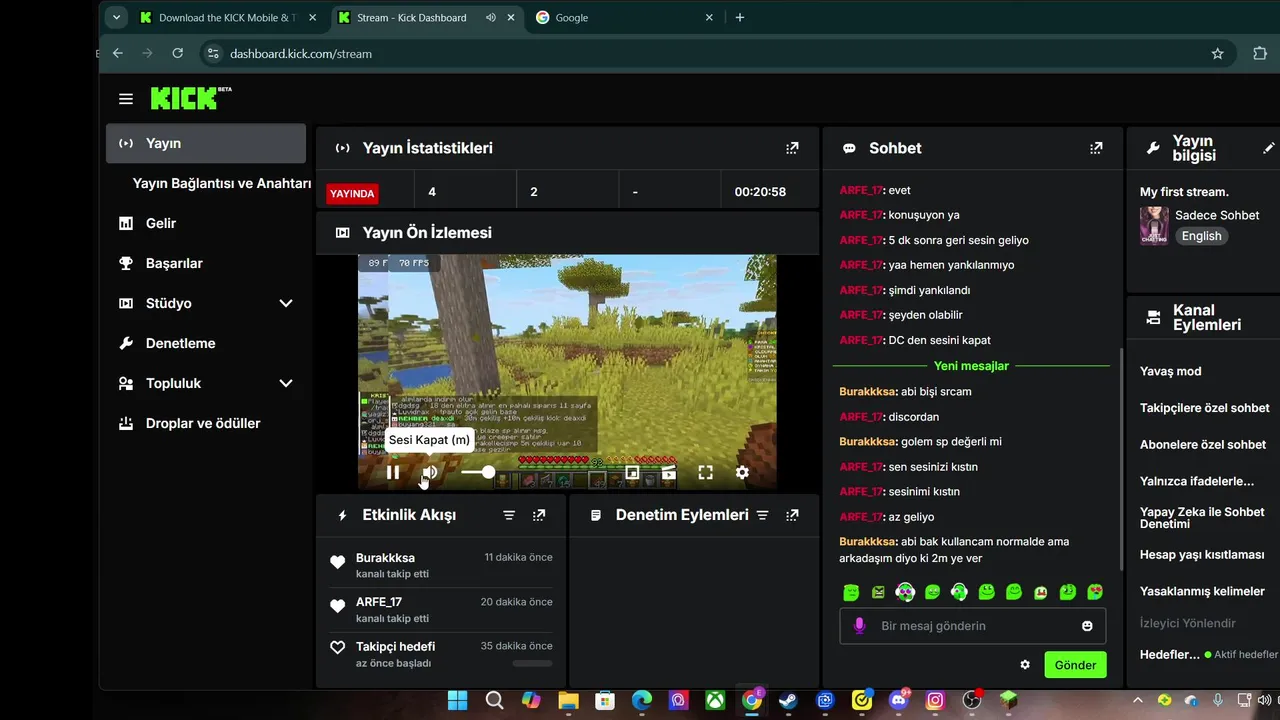The image size is (1280, 720).
Task: Reload the dashboard page
Action: point(178,53)
